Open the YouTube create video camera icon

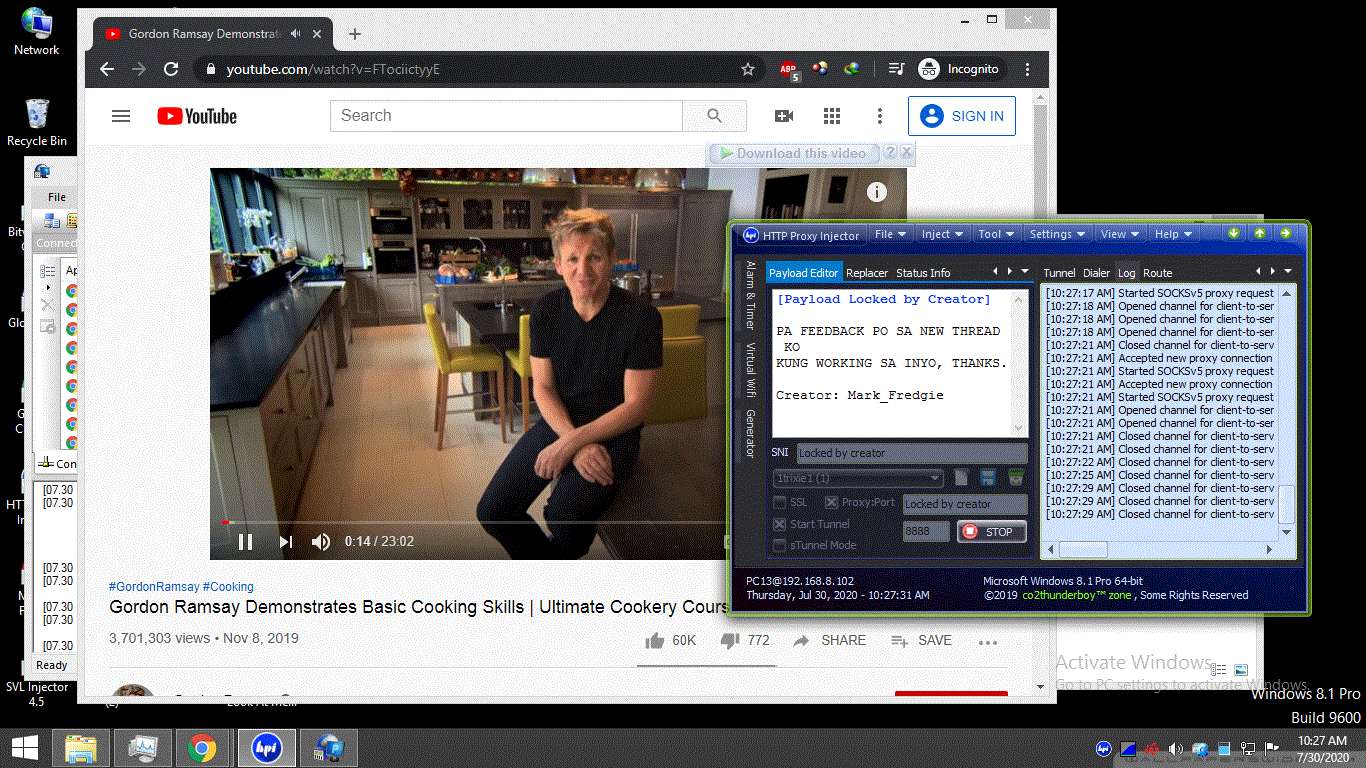pos(784,116)
